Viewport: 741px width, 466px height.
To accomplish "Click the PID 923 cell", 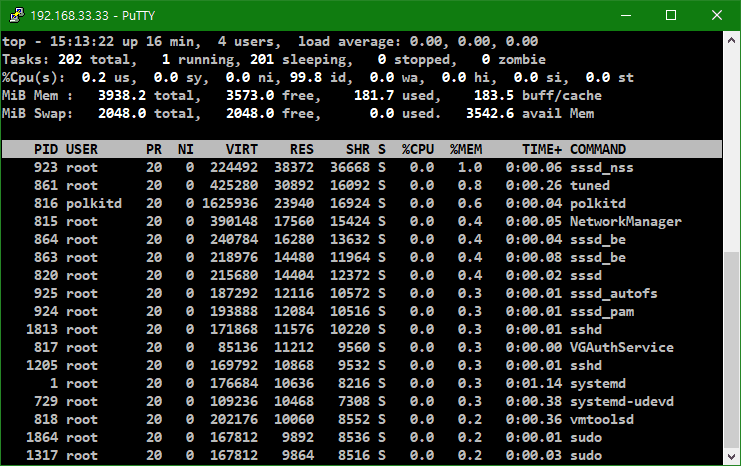I will [x=45, y=168].
